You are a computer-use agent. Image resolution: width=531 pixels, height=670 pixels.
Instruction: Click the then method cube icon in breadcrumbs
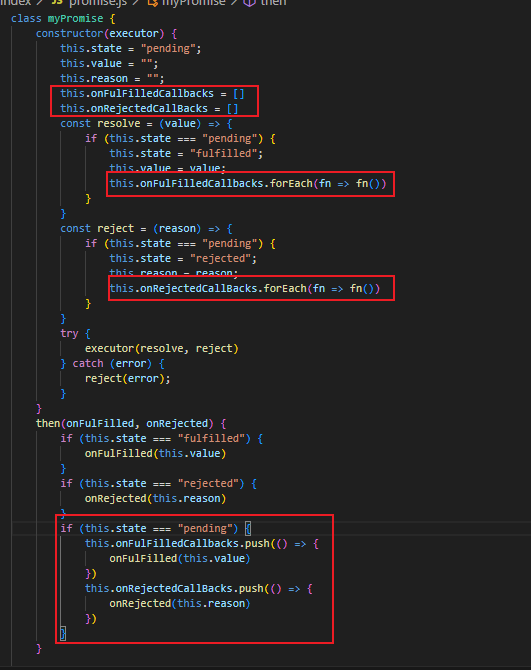click(249, 3)
